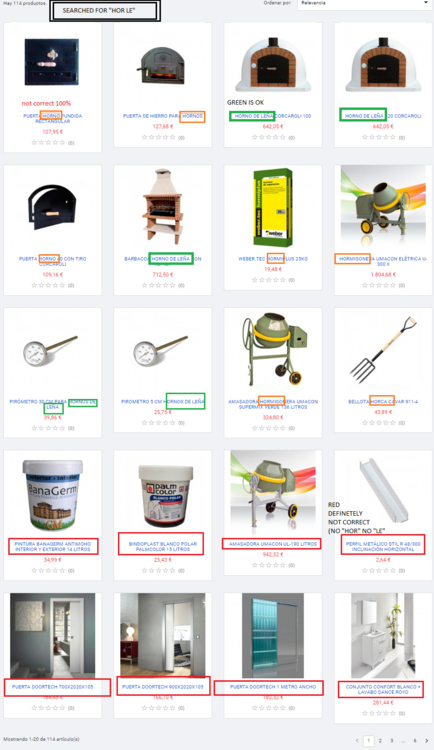The image size is (434, 750).
Task: Open the Puerta de Hierro para Hornos link
Action: 163,116
